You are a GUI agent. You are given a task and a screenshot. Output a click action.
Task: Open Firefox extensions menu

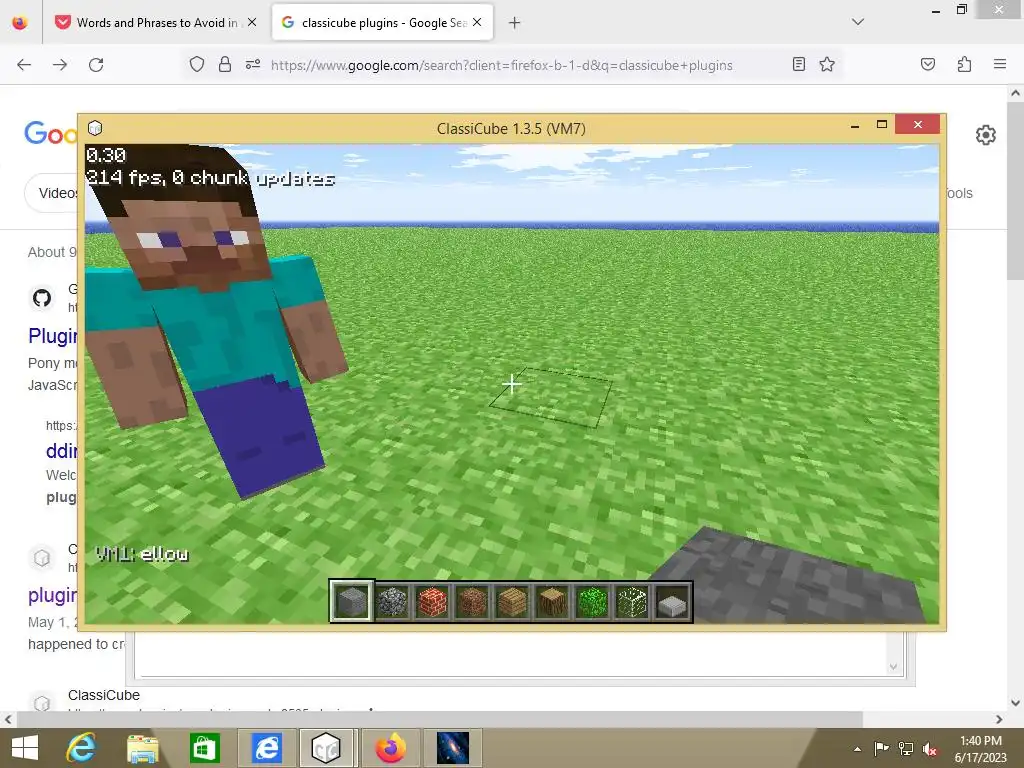tap(964, 64)
